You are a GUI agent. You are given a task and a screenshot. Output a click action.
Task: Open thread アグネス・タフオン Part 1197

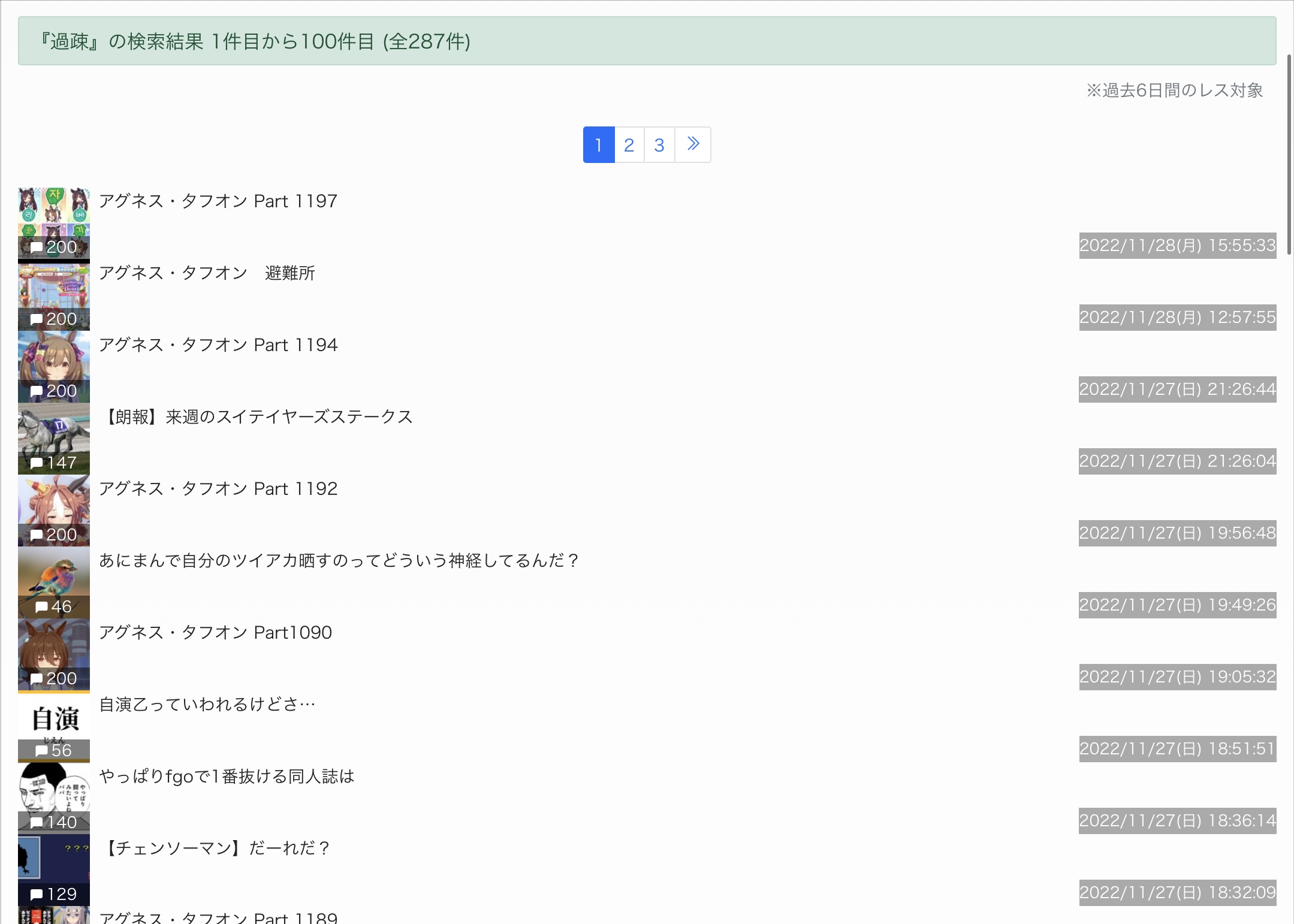coord(218,201)
